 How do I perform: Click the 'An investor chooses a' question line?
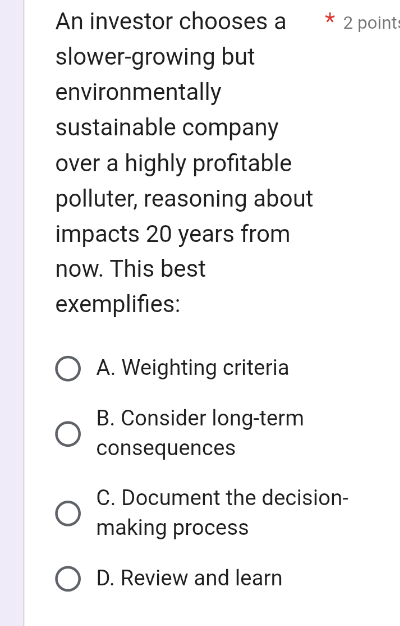pyautogui.click(x=171, y=21)
